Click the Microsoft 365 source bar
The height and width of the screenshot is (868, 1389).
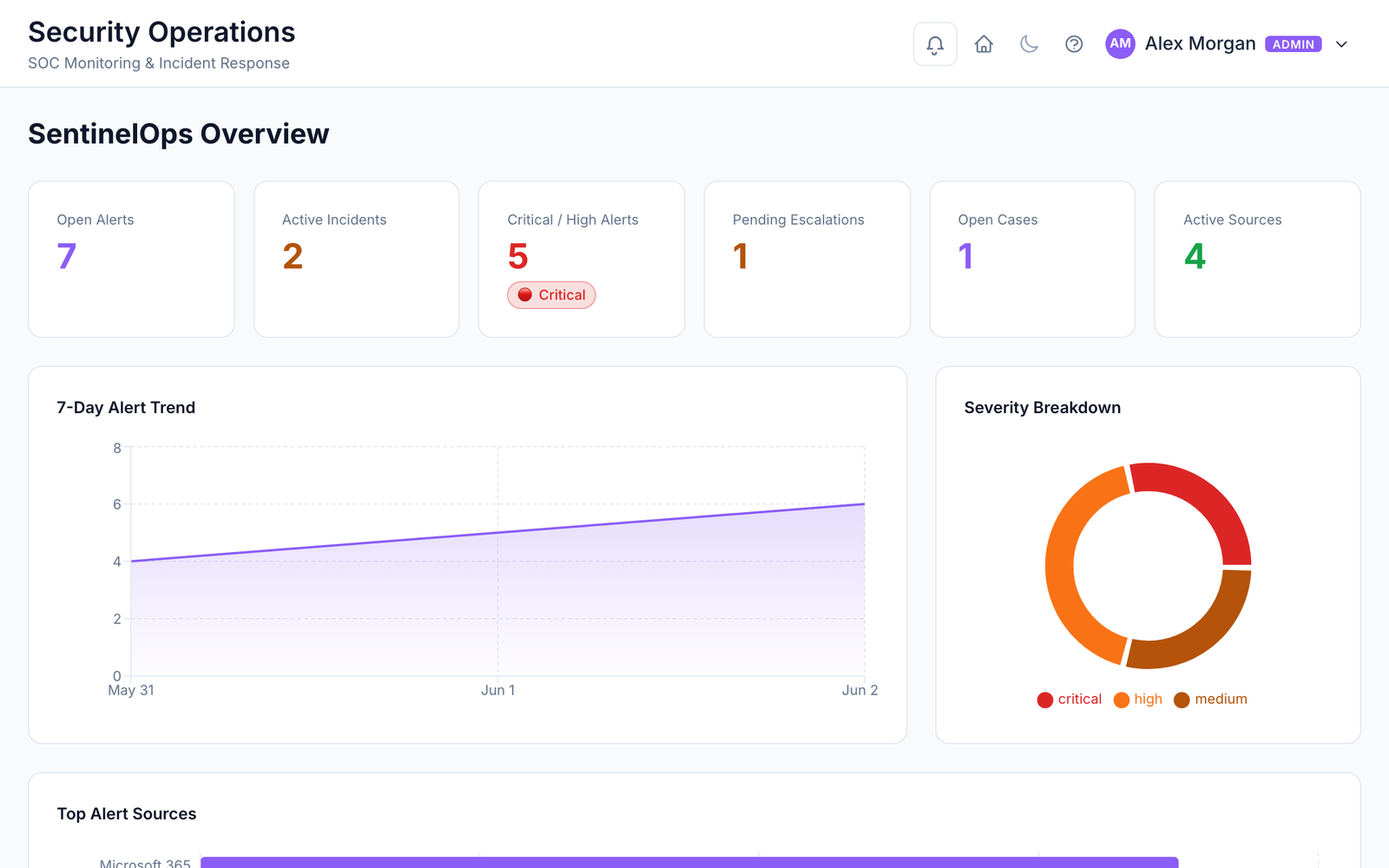tap(689, 863)
